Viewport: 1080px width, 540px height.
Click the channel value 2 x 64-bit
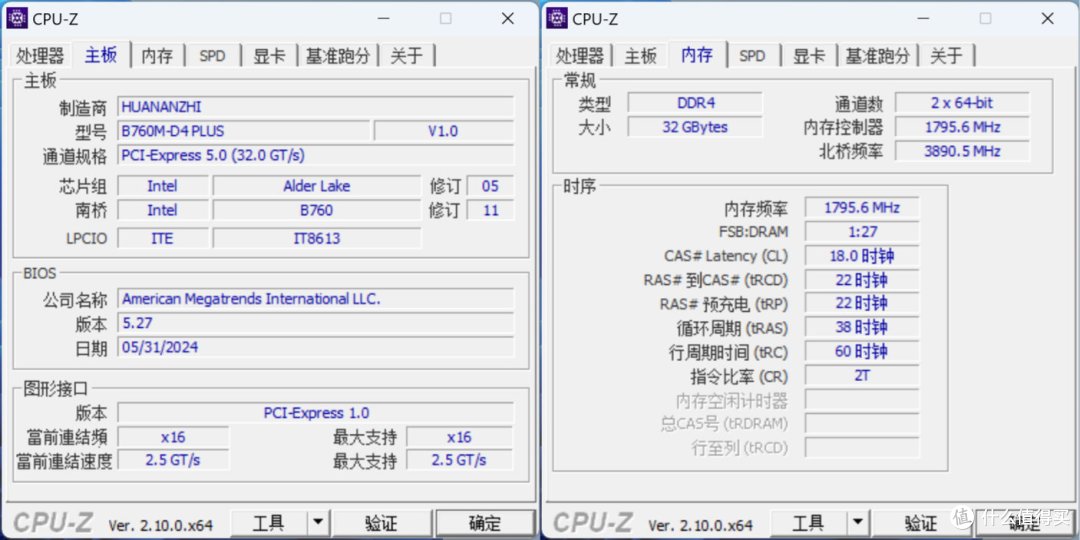pyautogui.click(x=962, y=103)
